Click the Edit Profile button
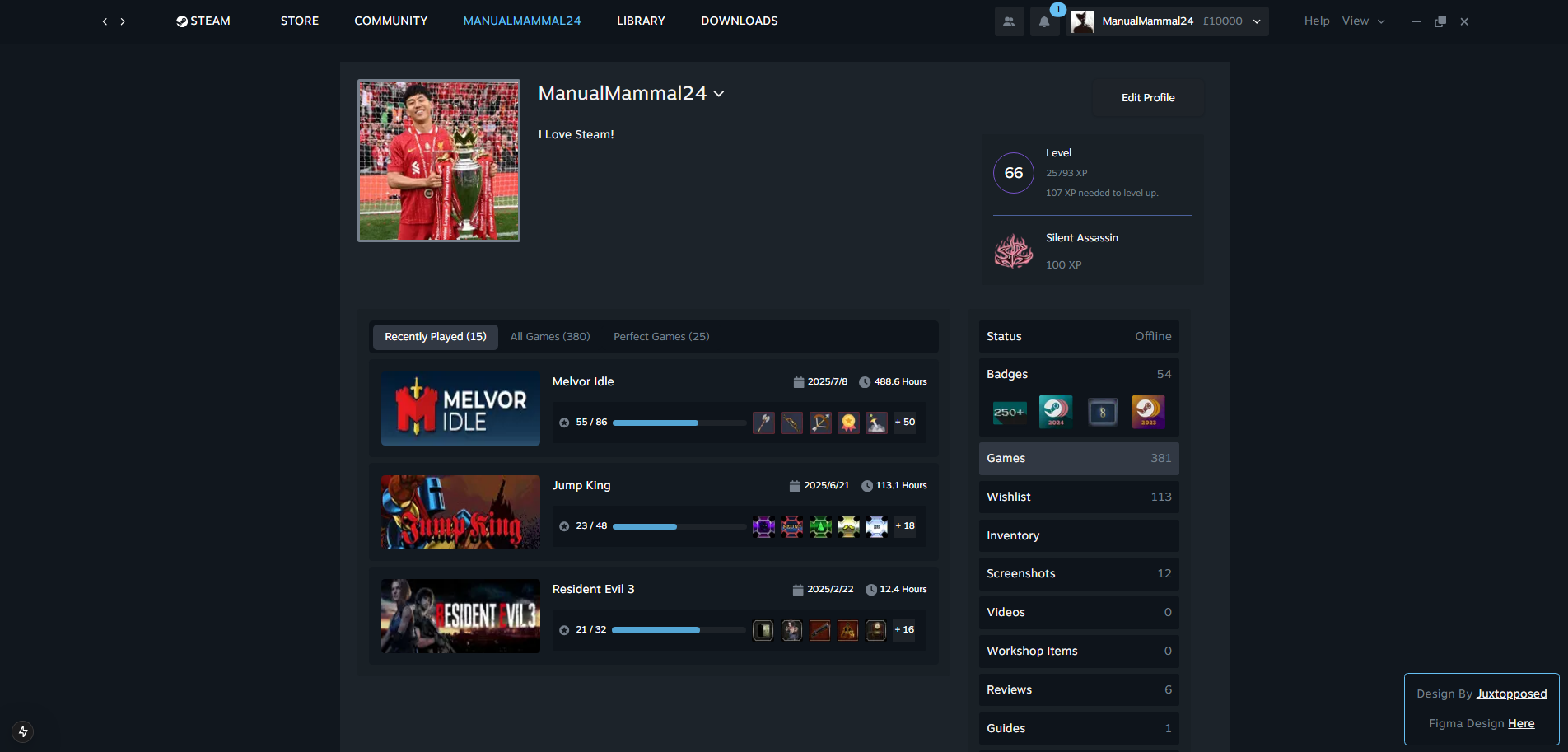Screen dimensions: 1568x752 (x=1148, y=97)
